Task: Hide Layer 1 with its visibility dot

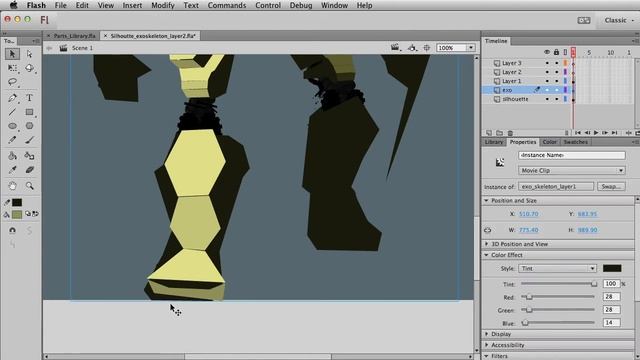Action: (547, 81)
